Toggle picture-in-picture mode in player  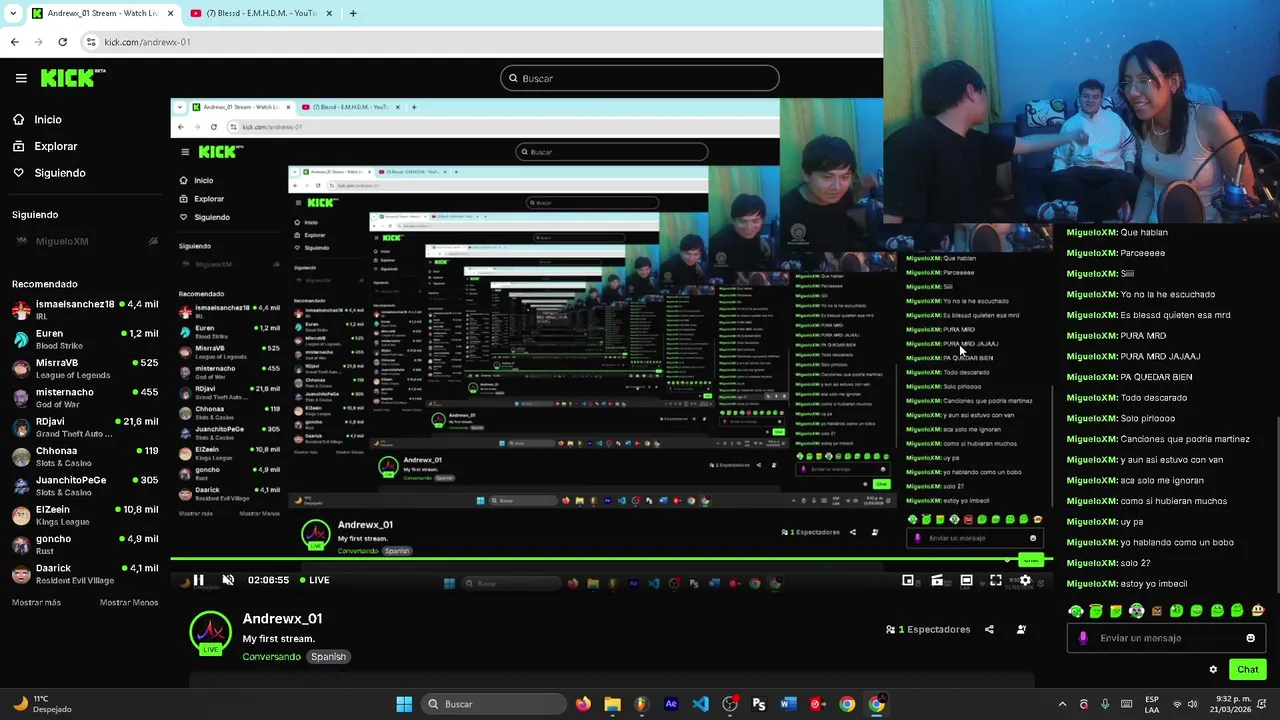point(908,580)
